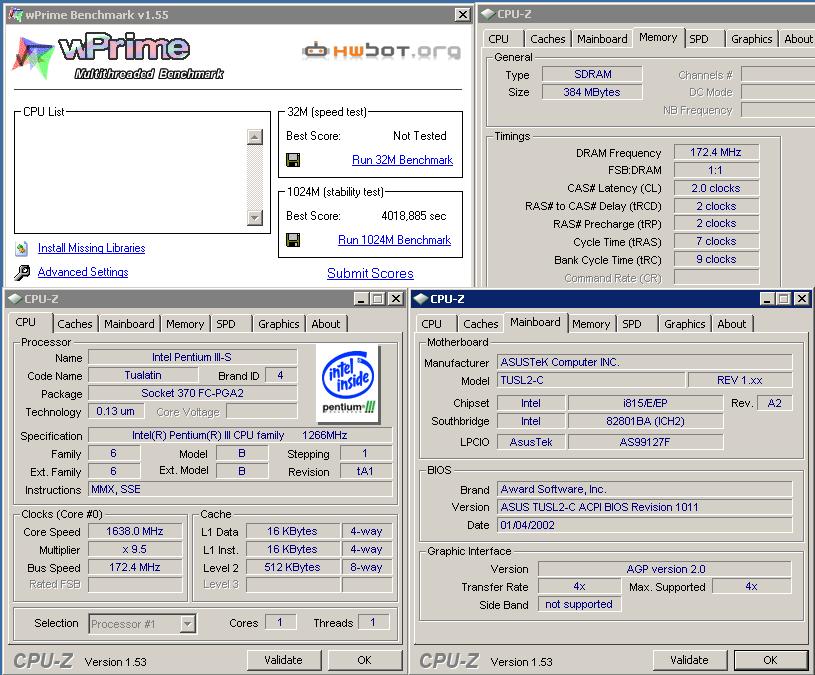This screenshot has height=675, width=815.
Task: Click the save icon beside Run 1024M Benchmark
Action: pos(293,240)
